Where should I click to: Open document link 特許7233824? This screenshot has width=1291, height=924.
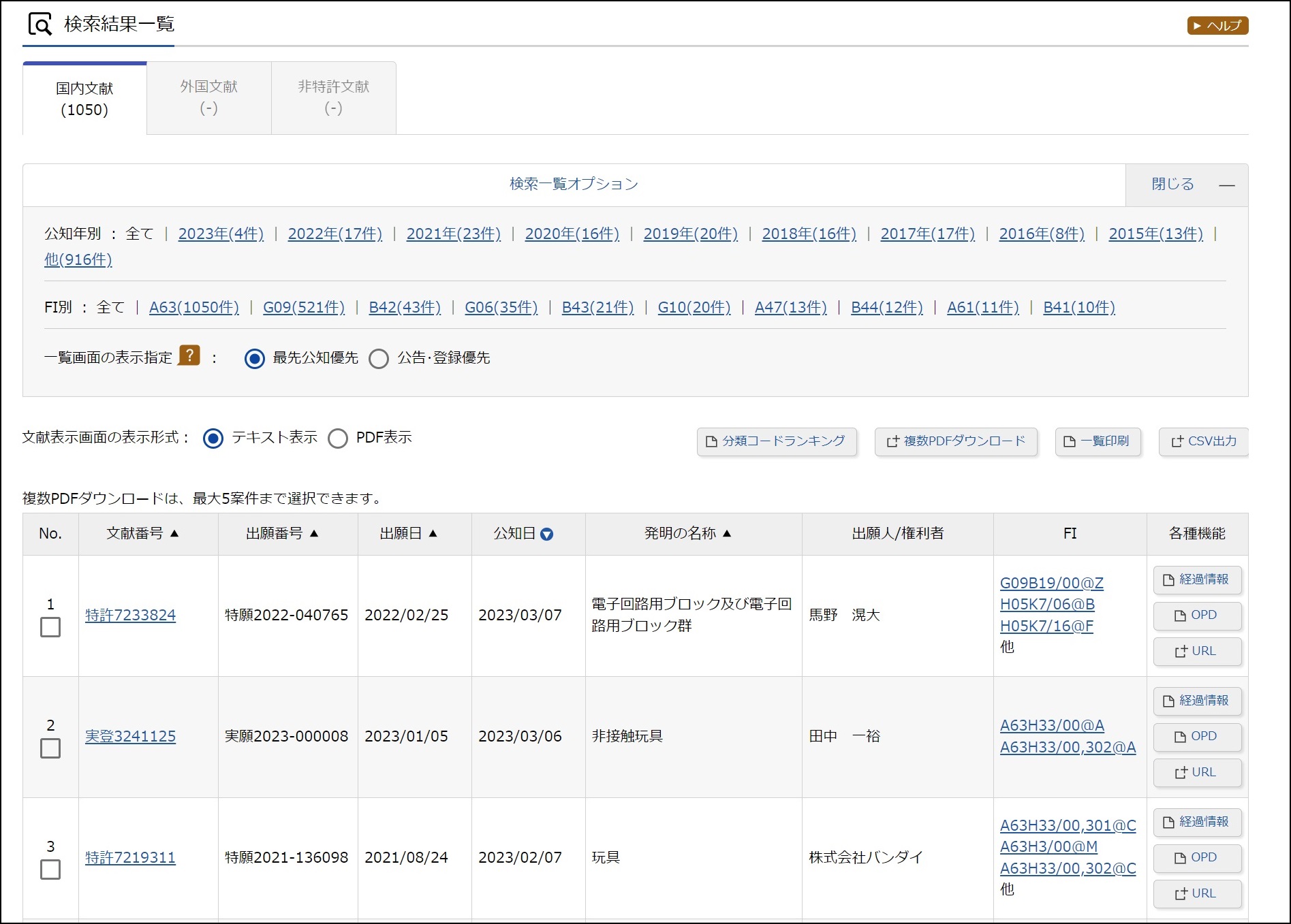130,615
